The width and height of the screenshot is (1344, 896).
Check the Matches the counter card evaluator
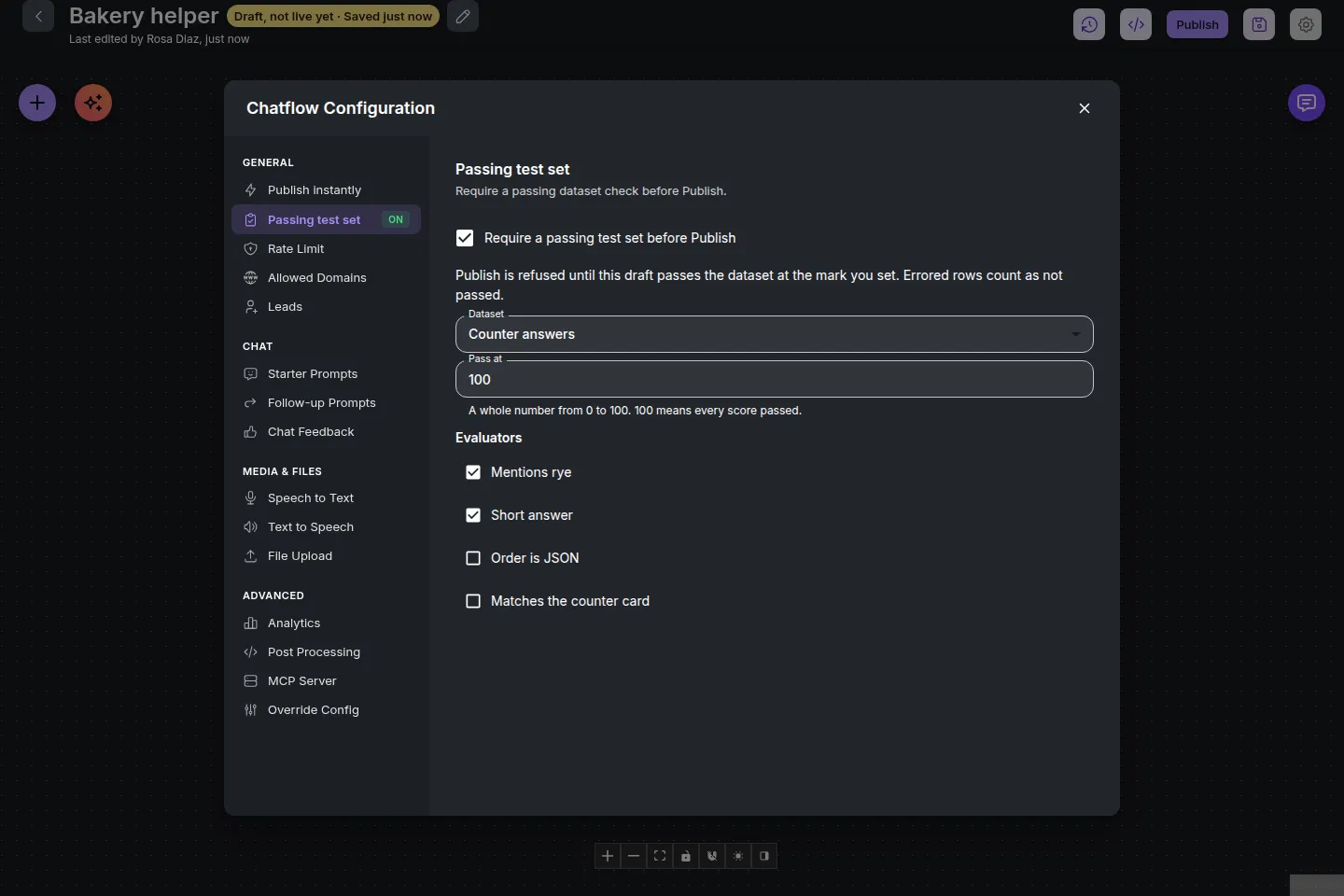(473, 601)
